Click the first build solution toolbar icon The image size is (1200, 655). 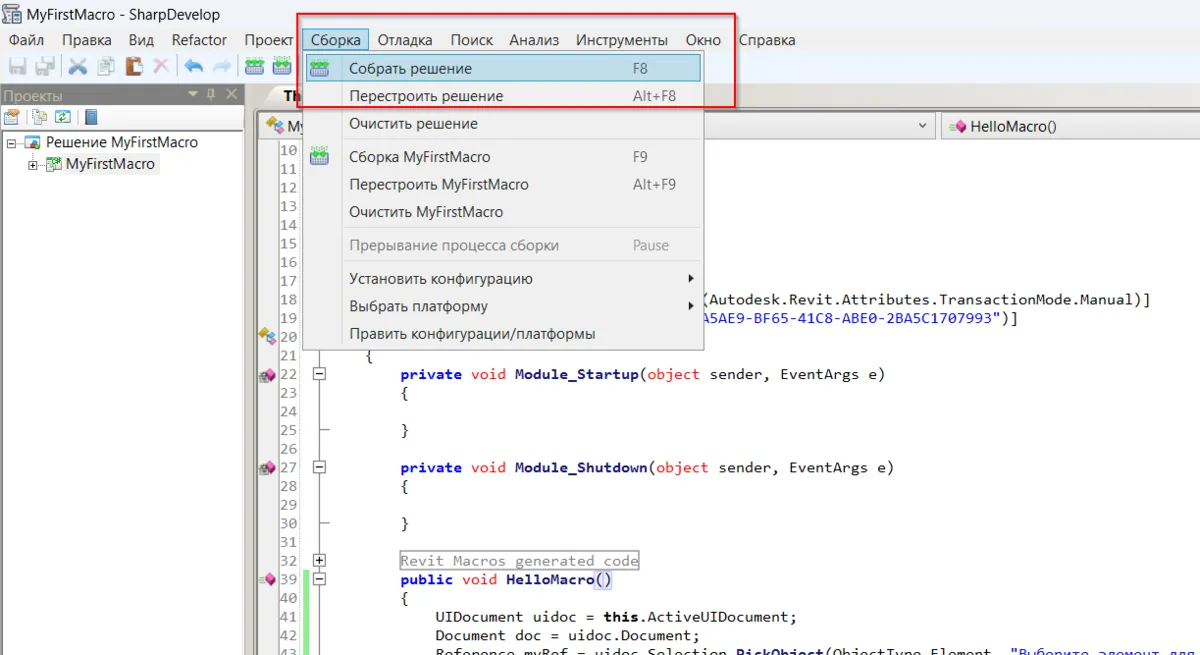pyautogui.click(x=255, y=67)
